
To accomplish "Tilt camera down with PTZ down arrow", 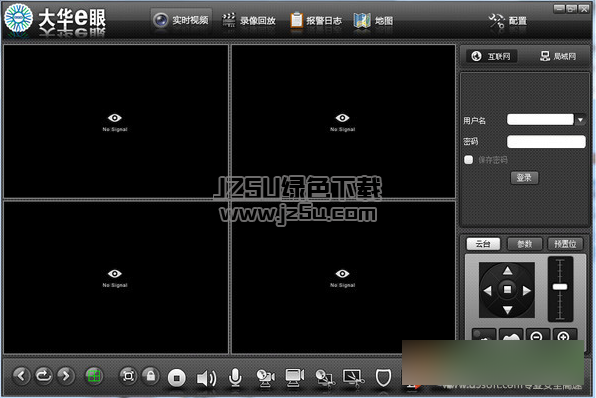I will [507, 310].
